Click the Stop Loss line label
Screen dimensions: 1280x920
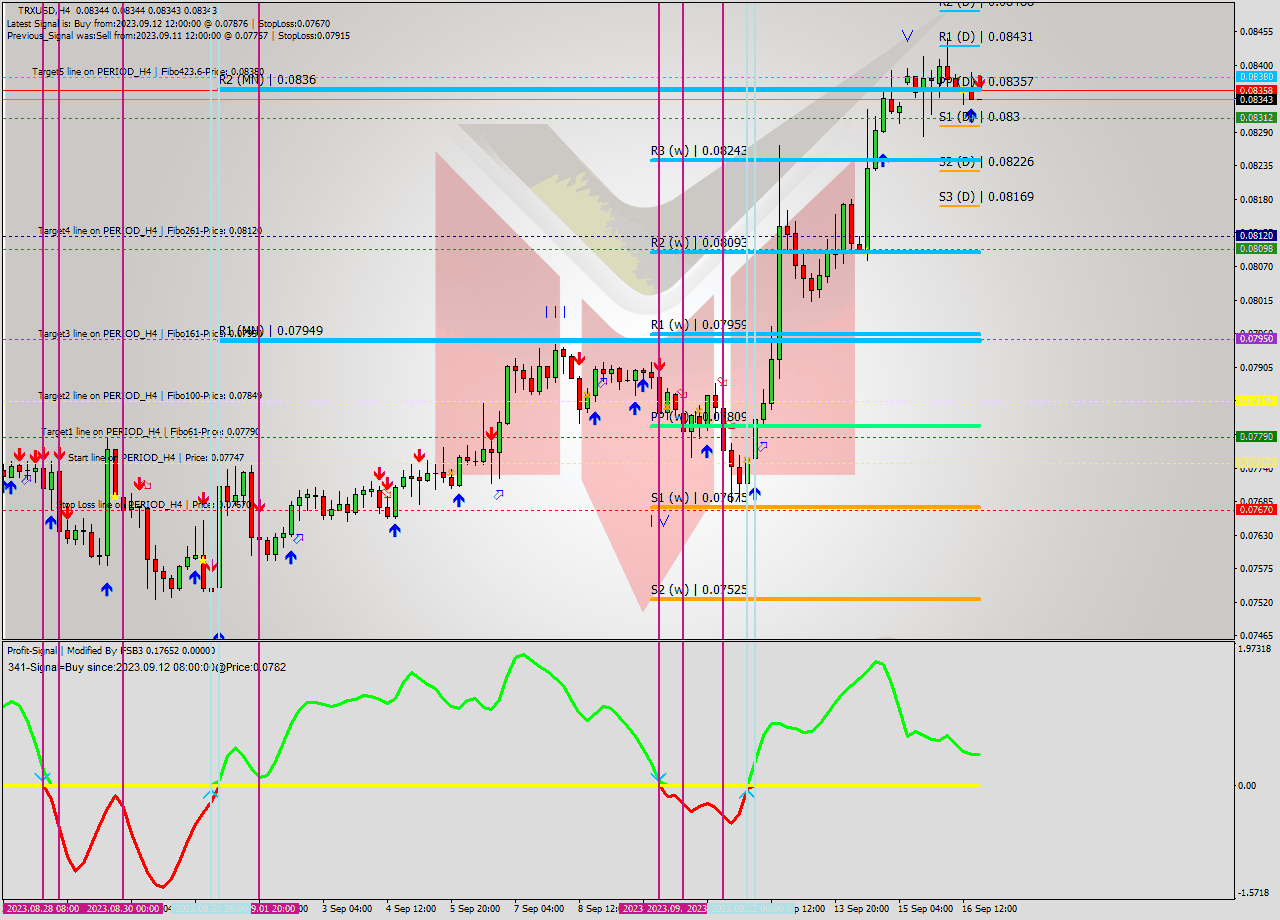pos(155,505)
